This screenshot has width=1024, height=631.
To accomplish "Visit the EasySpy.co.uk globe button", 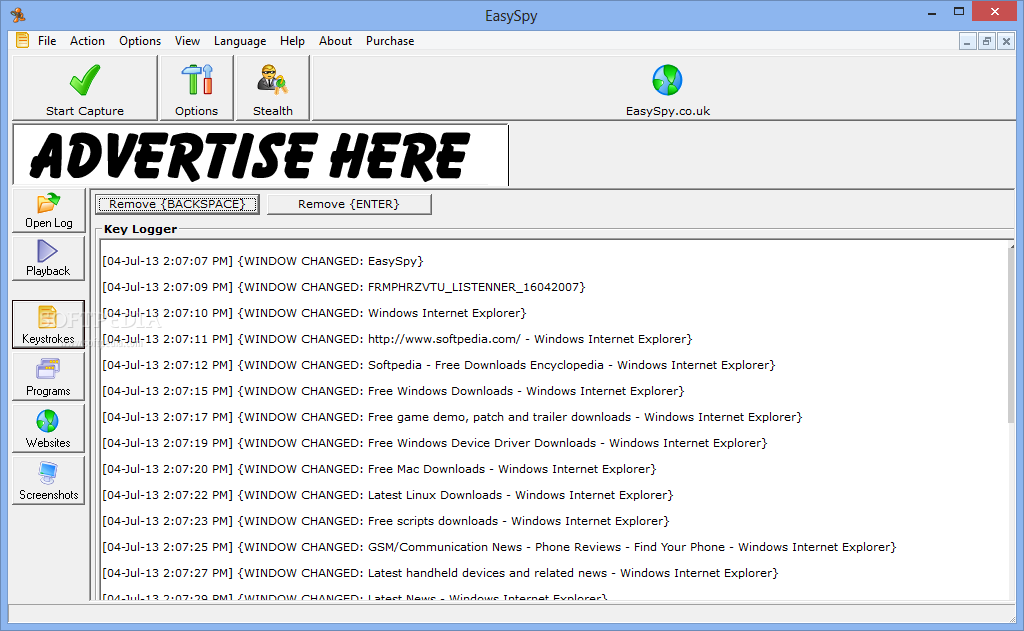I will [667, 88].
